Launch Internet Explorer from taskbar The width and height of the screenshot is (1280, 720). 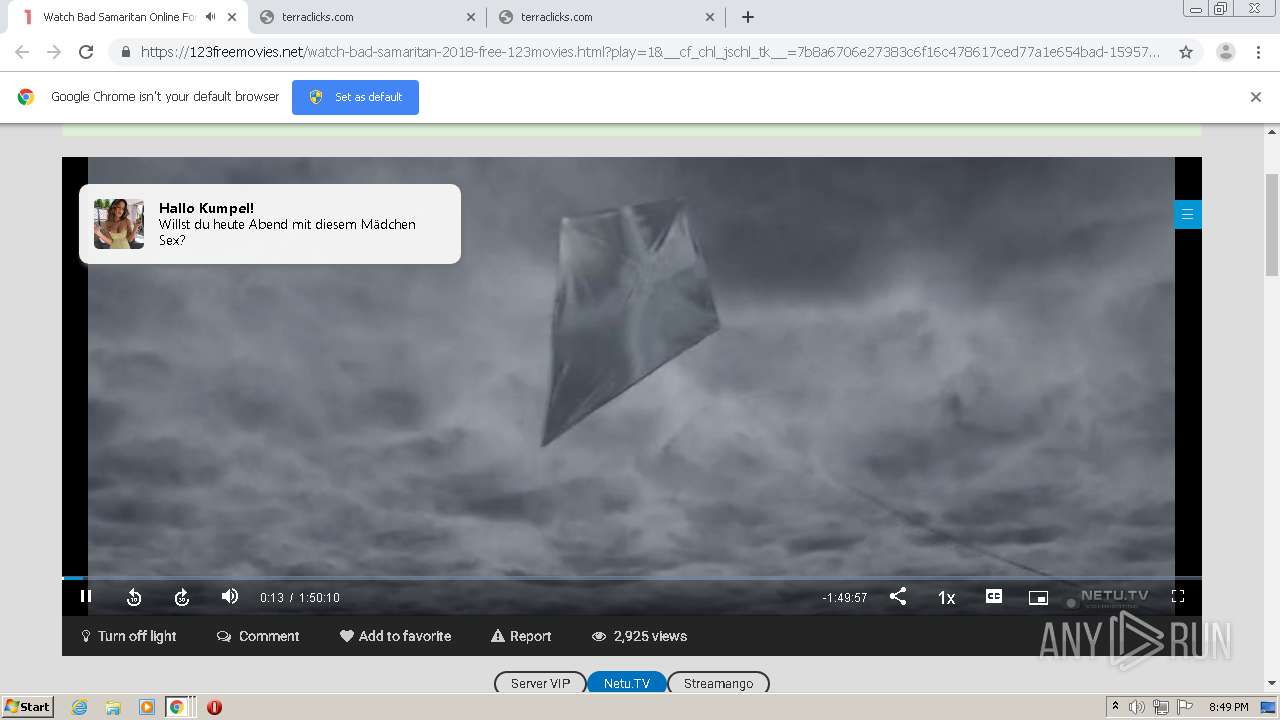(x=80, y=707)
